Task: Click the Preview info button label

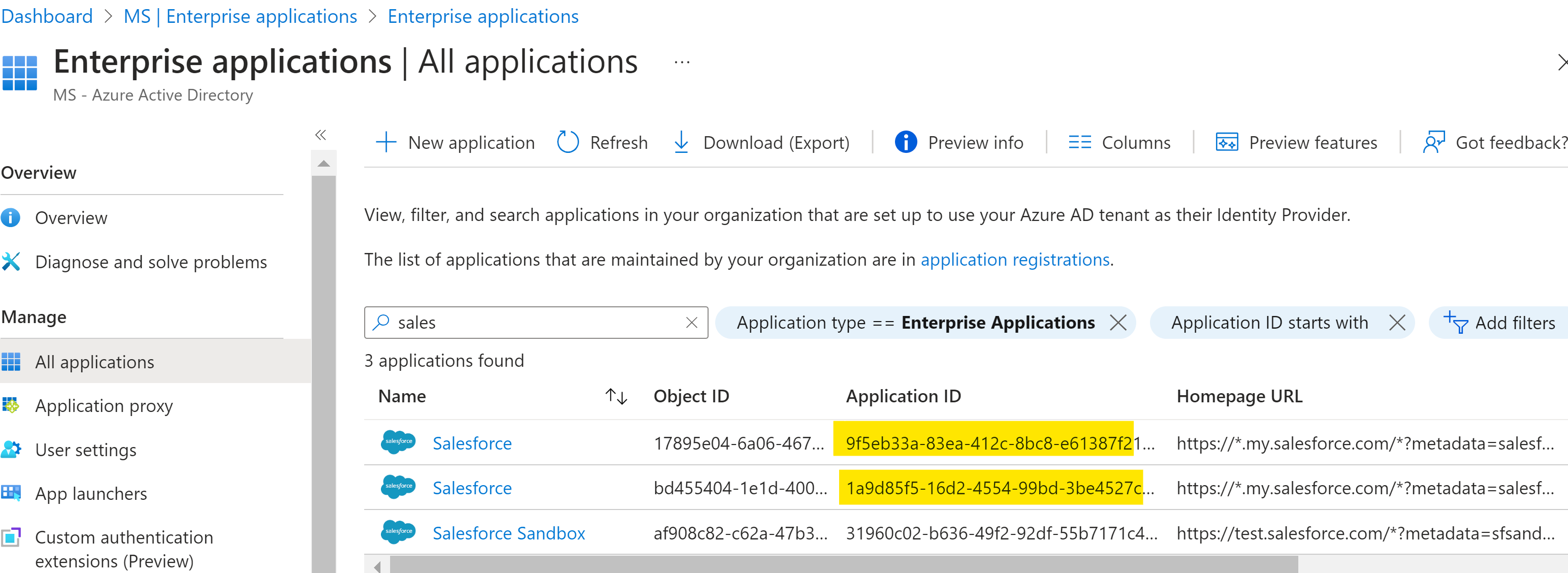Action: (976, 143)
